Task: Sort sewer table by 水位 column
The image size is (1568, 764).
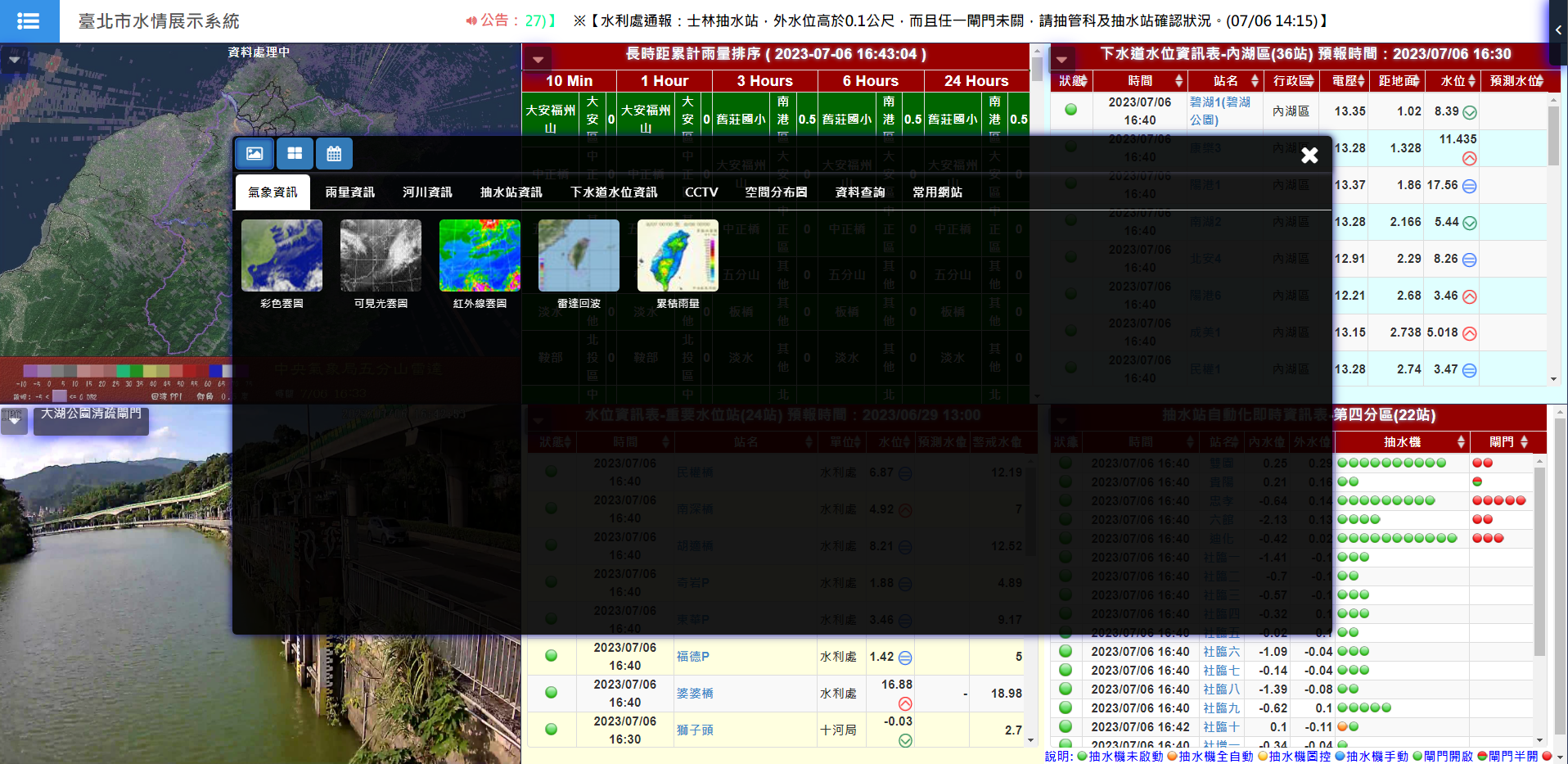Action: tap(1453, 81)
